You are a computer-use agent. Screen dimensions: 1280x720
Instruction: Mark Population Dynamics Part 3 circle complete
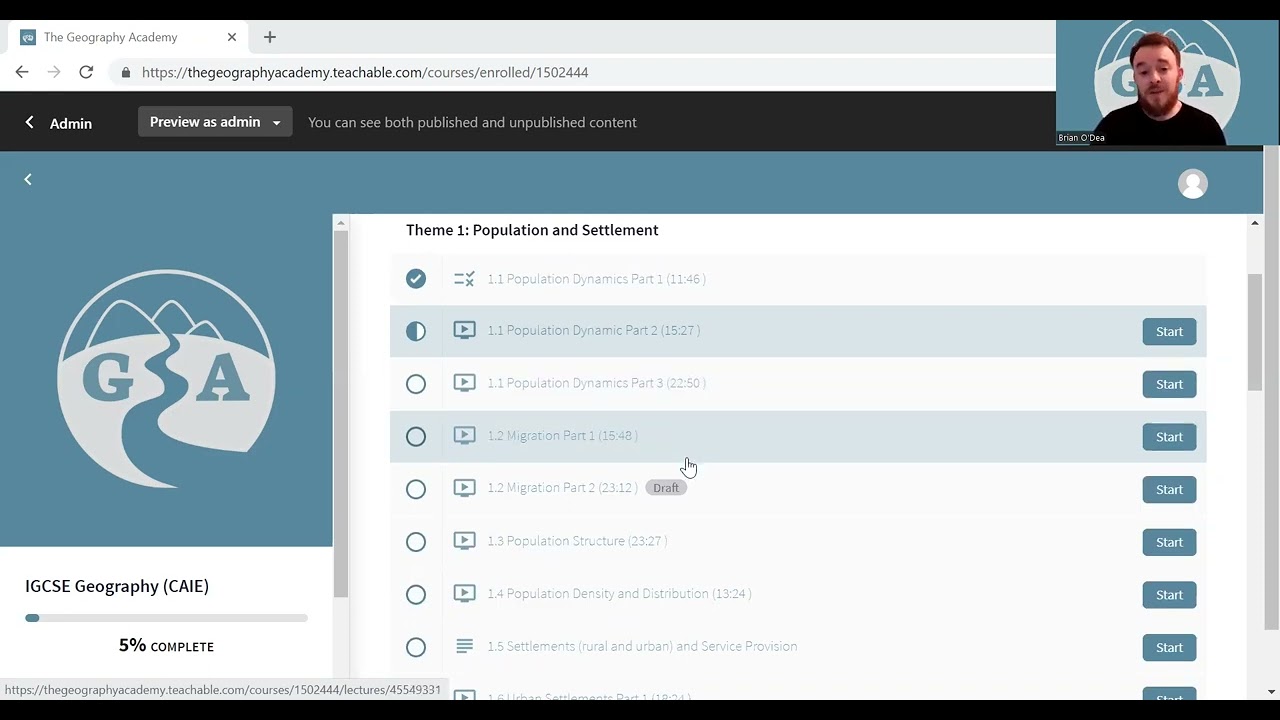pos(416,384)
